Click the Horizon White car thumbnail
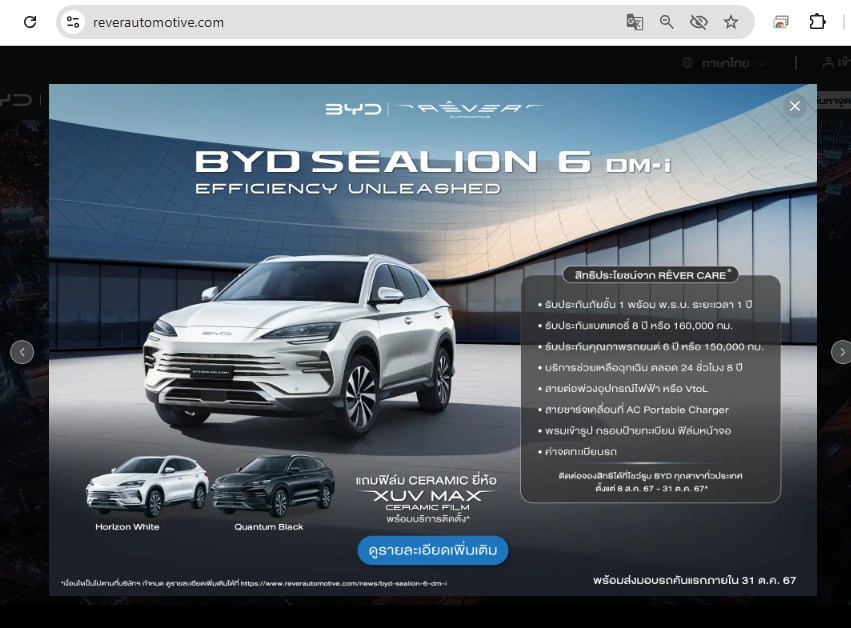Image resolution: width=851 pixels, height=628 pixels. click(147, 485)
